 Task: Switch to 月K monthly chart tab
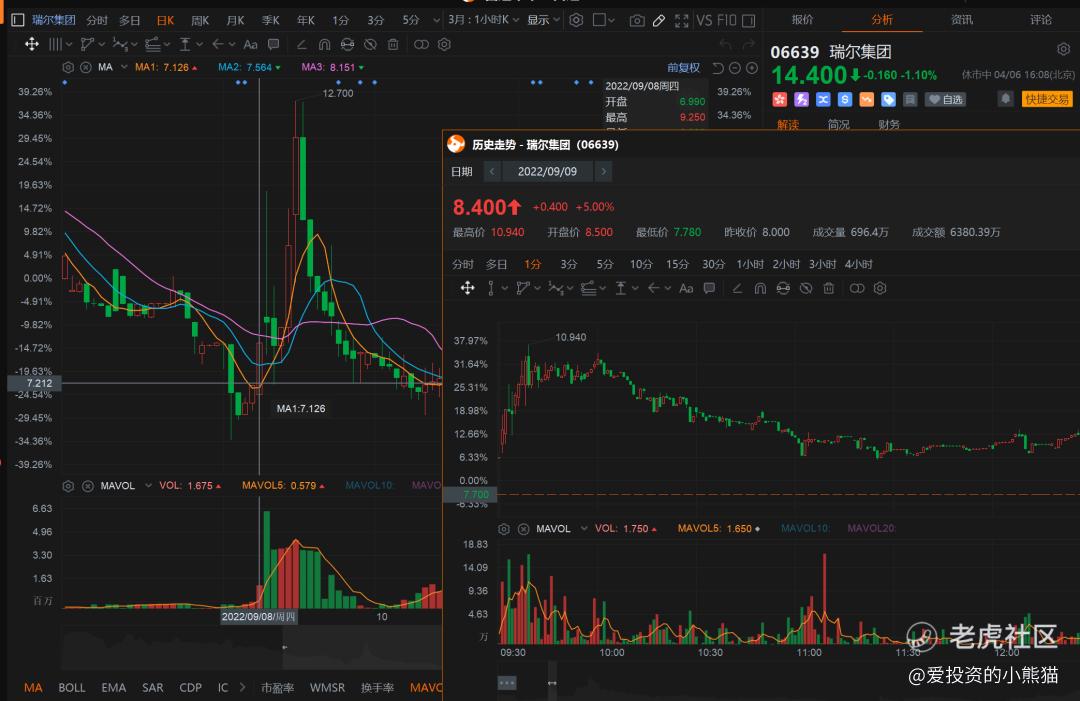pos(236,21)
